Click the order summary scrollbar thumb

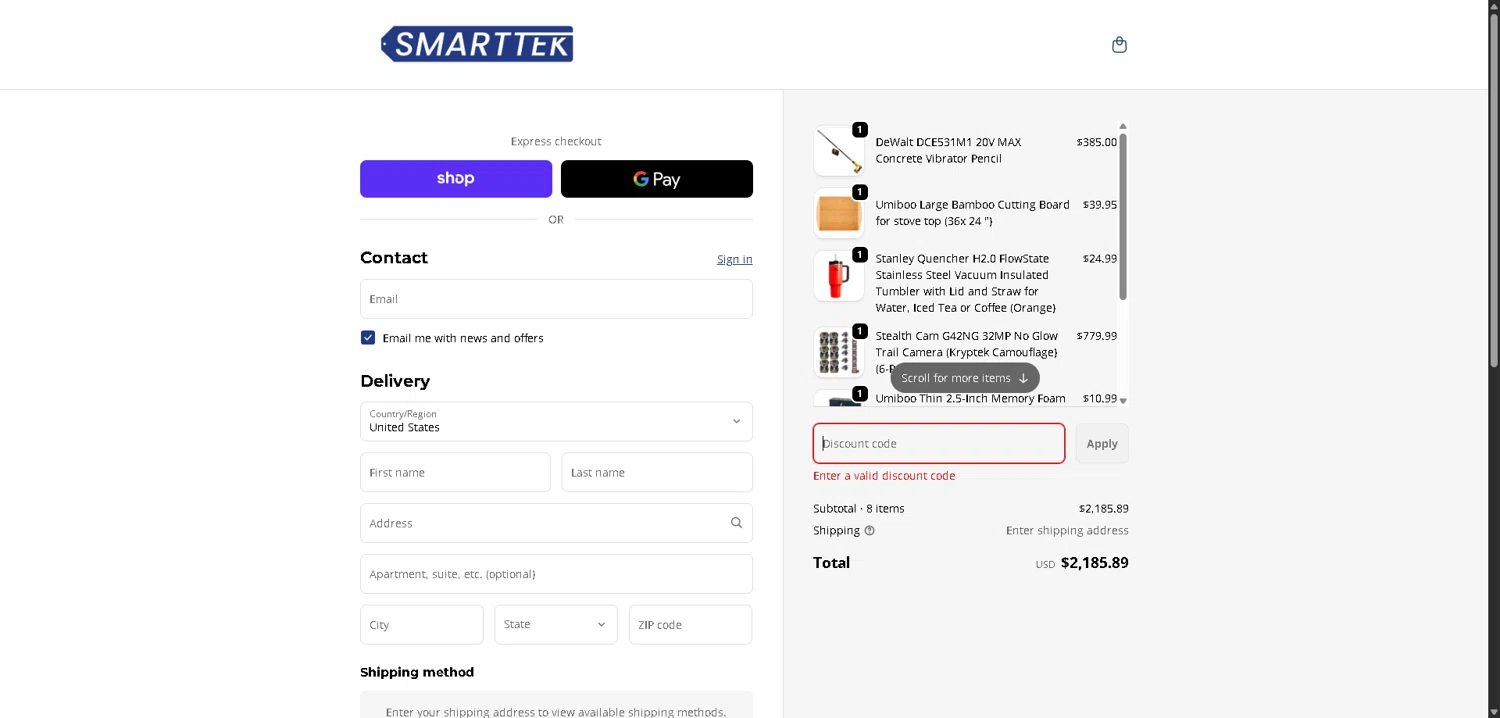1123,216
